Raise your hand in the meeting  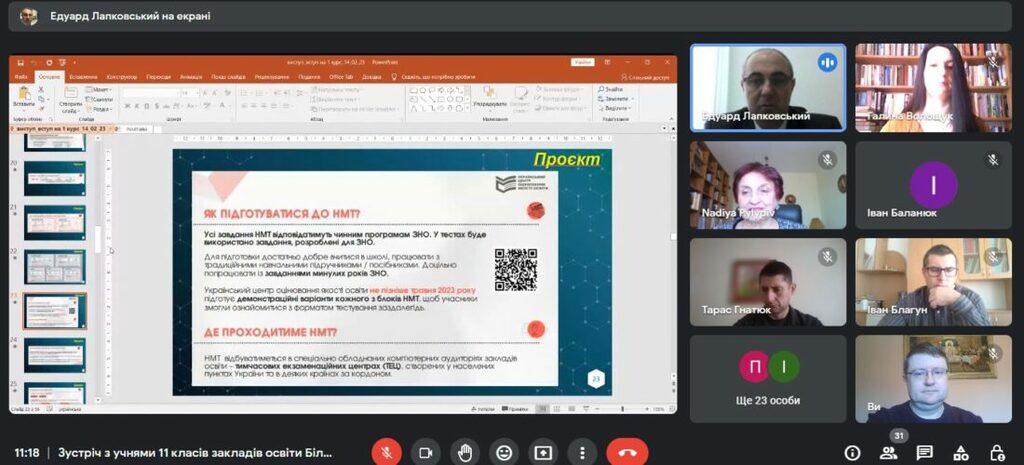pos(464,452)
